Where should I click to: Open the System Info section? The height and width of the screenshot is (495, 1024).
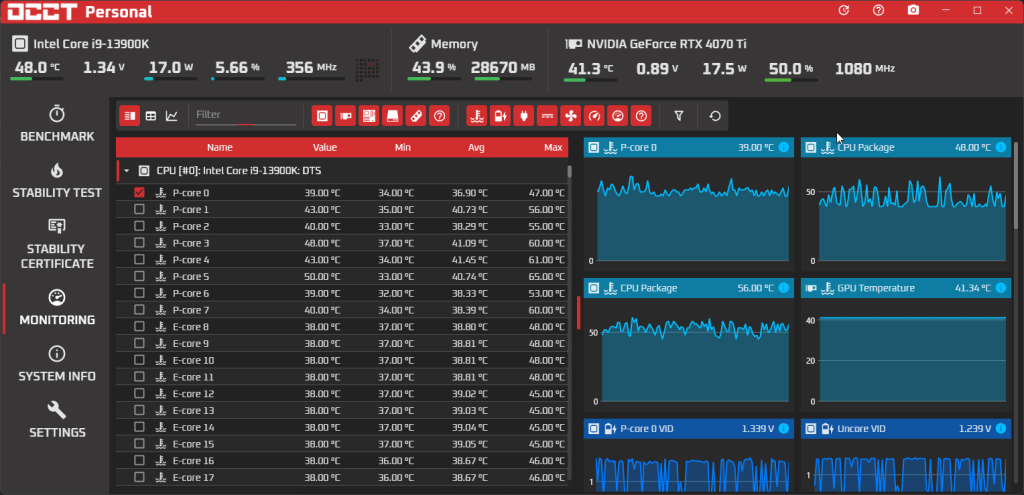click(x=57, y=364)
